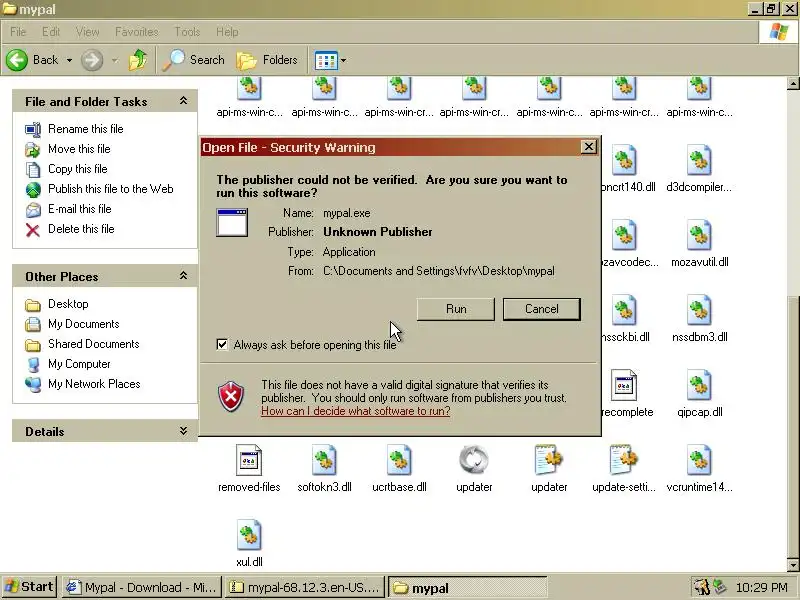Image resolution: width=800 pixels, height=600 pixels.
Task: Select the ucrtbase.dll file icon
Action: 399,461
